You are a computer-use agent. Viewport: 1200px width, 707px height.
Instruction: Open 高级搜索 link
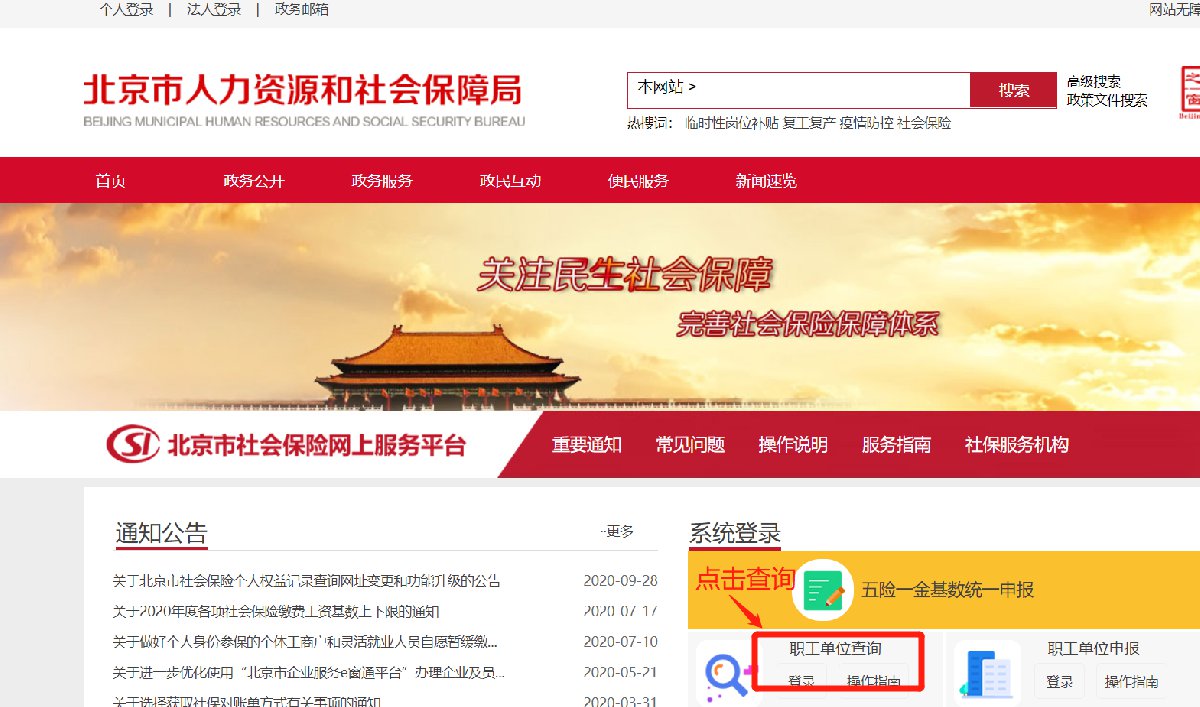[x=1094, y=82]
